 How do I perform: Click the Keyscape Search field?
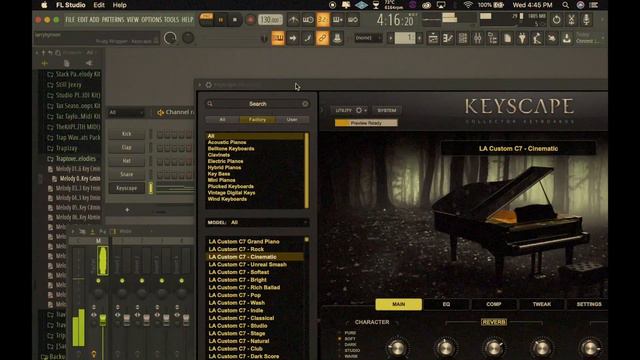(258, 104)
